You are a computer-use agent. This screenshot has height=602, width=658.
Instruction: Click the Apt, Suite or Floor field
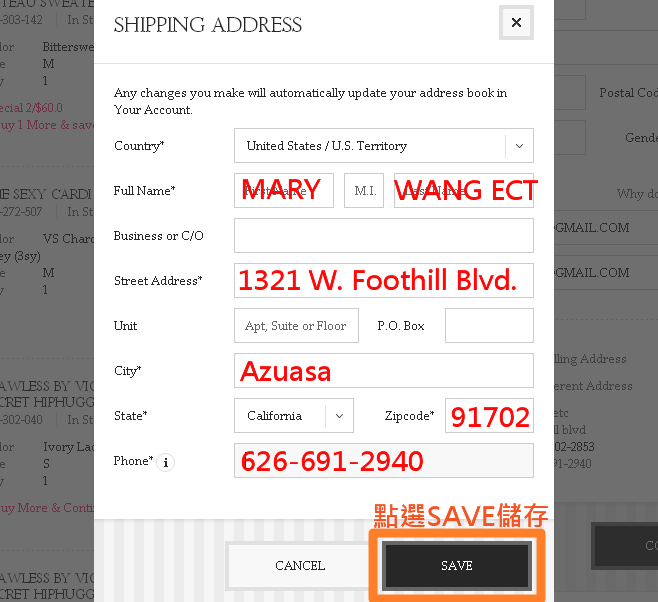(296, 326)
